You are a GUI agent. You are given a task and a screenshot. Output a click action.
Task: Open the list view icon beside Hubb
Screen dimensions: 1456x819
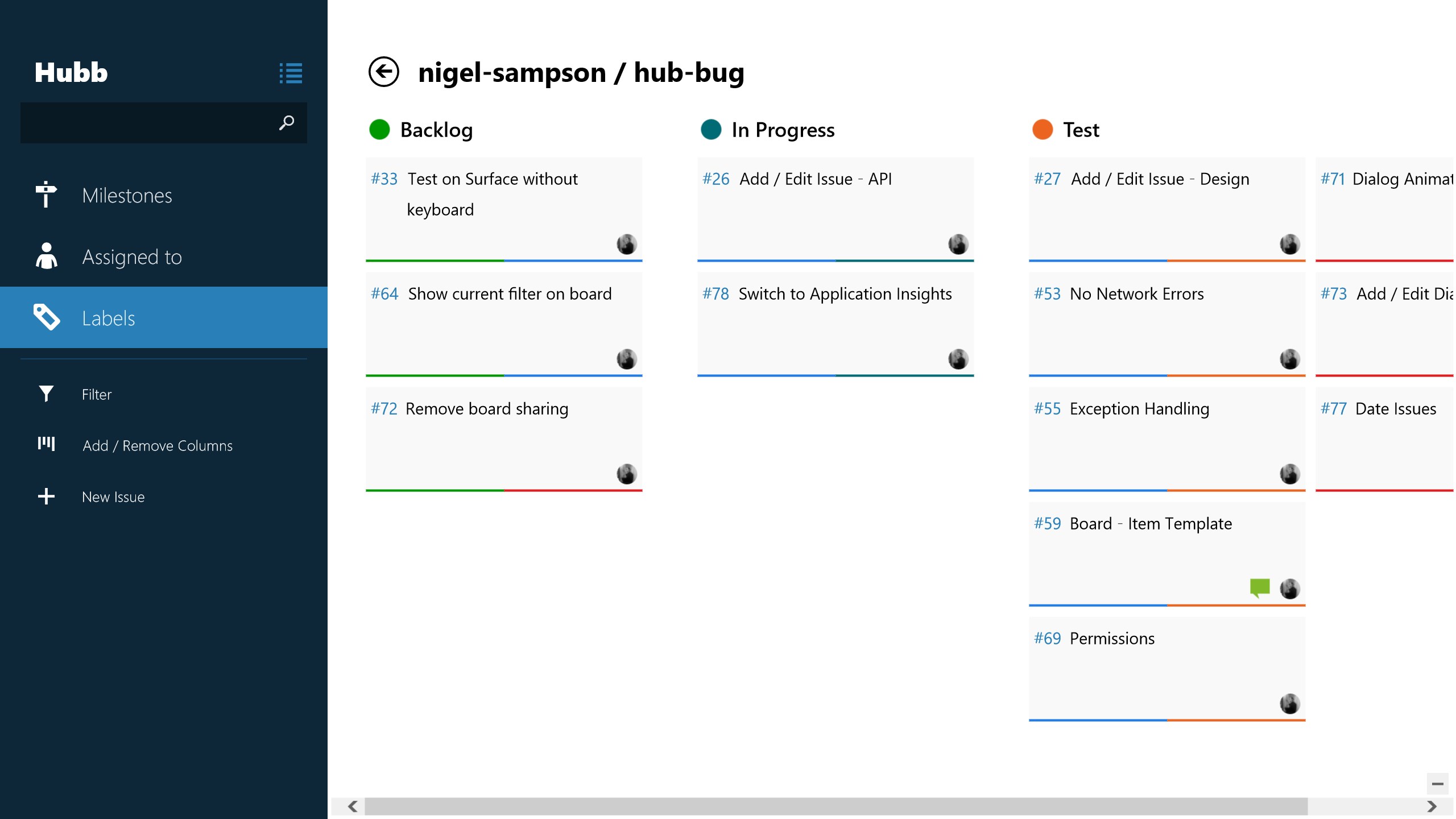point(291,73)
